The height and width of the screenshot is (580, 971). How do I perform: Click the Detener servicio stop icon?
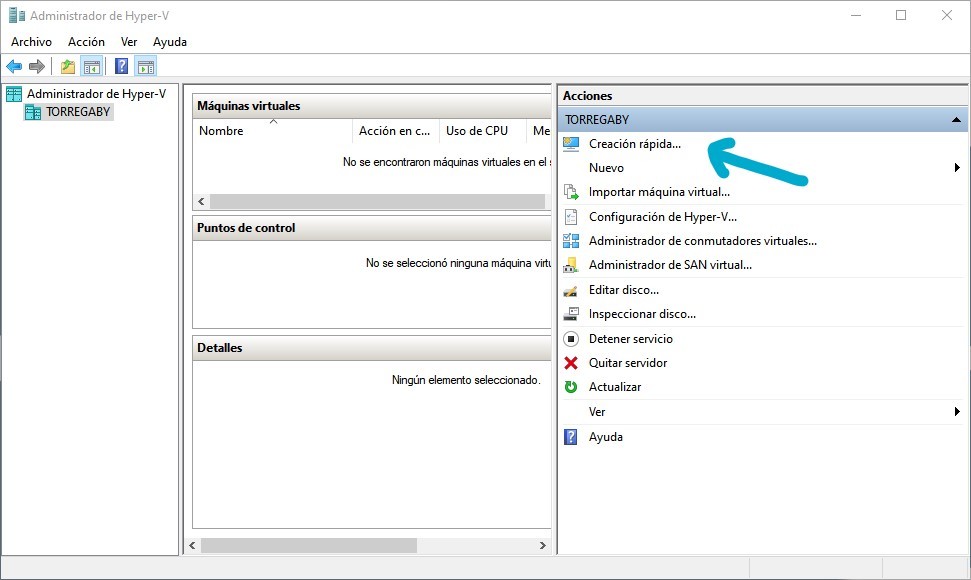pyautogui.click(x=571, y=339)
